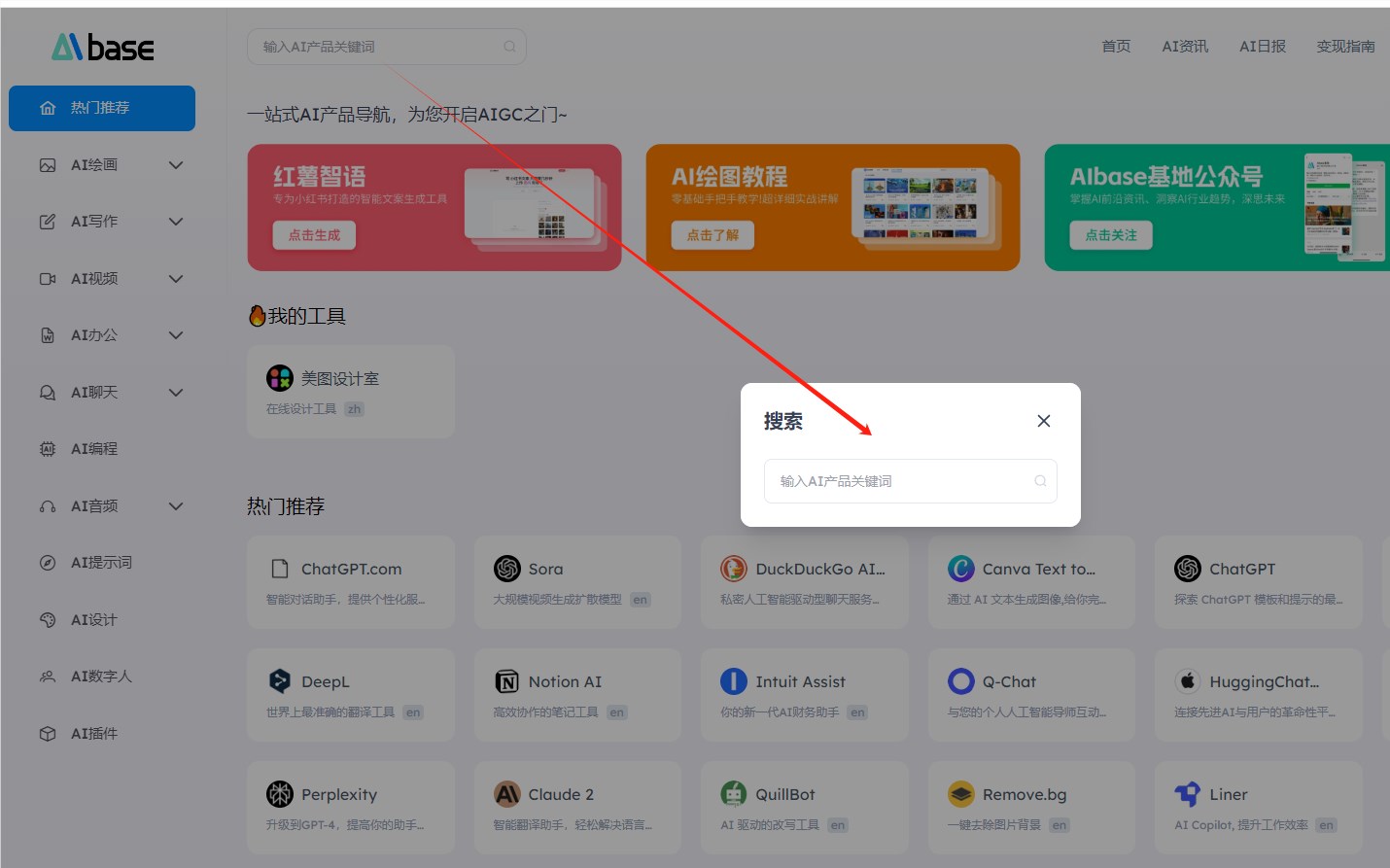Click the zh tag on 美图设计室 card

(x=355, y=409)
